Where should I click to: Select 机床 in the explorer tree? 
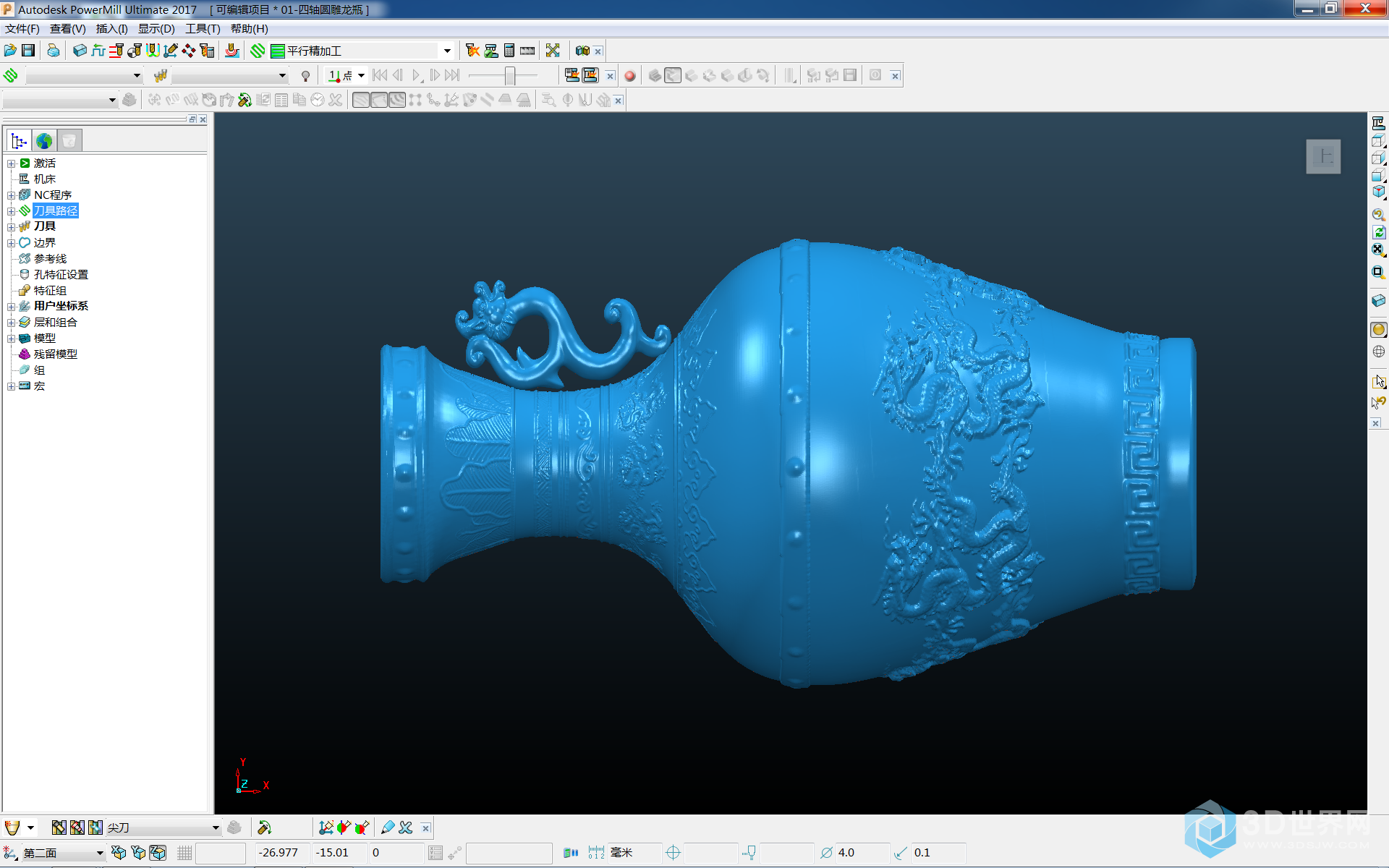(45, 179)
